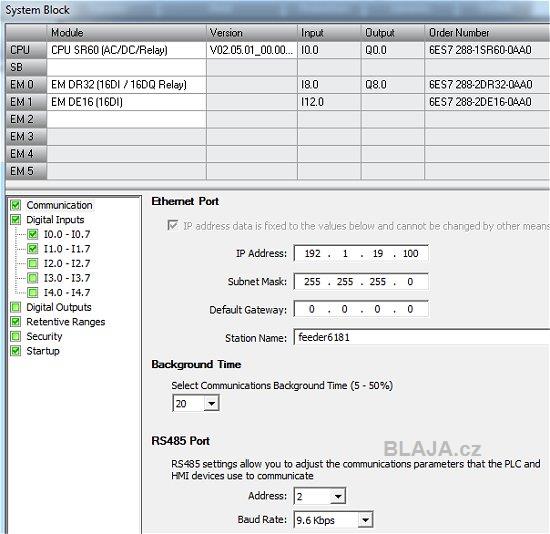Click the Retentive Ranges check icon
Screen dimensions: 550x534
pyautogui.click(x=16, y=322)
